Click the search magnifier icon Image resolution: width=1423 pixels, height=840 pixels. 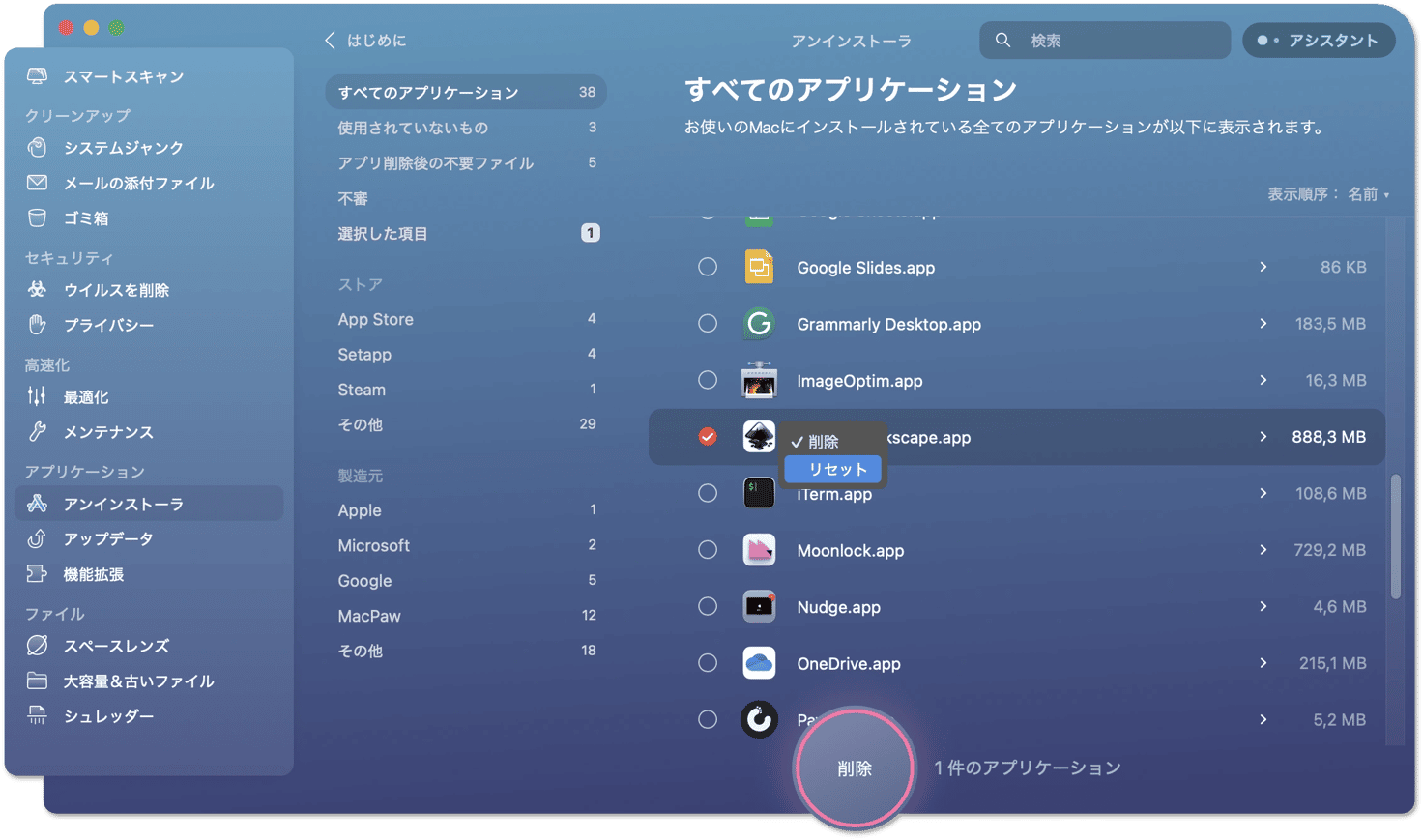point(1002,41)
